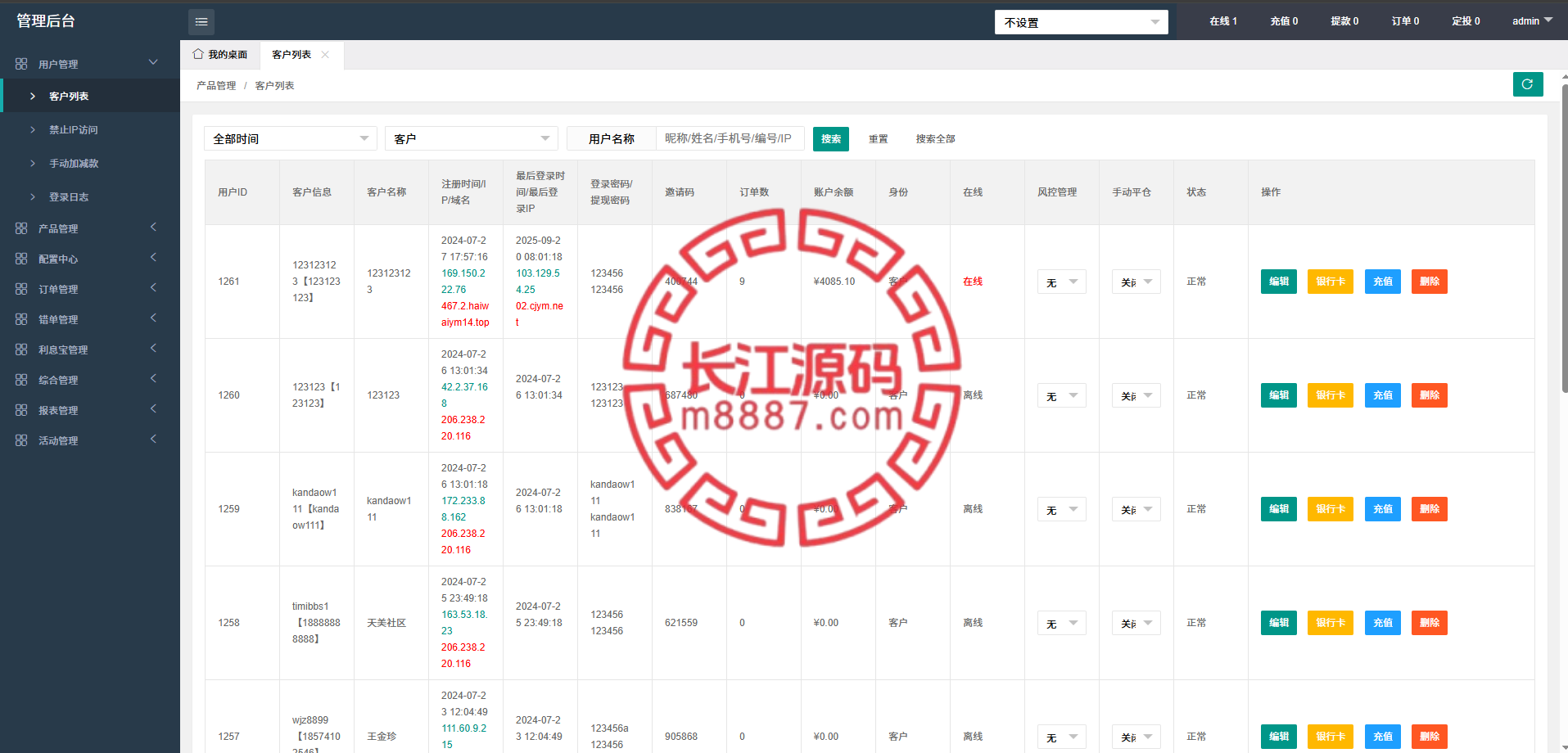Close the 客户列表 tab with its X
1568x753 pixels.
tap(325, 55)
